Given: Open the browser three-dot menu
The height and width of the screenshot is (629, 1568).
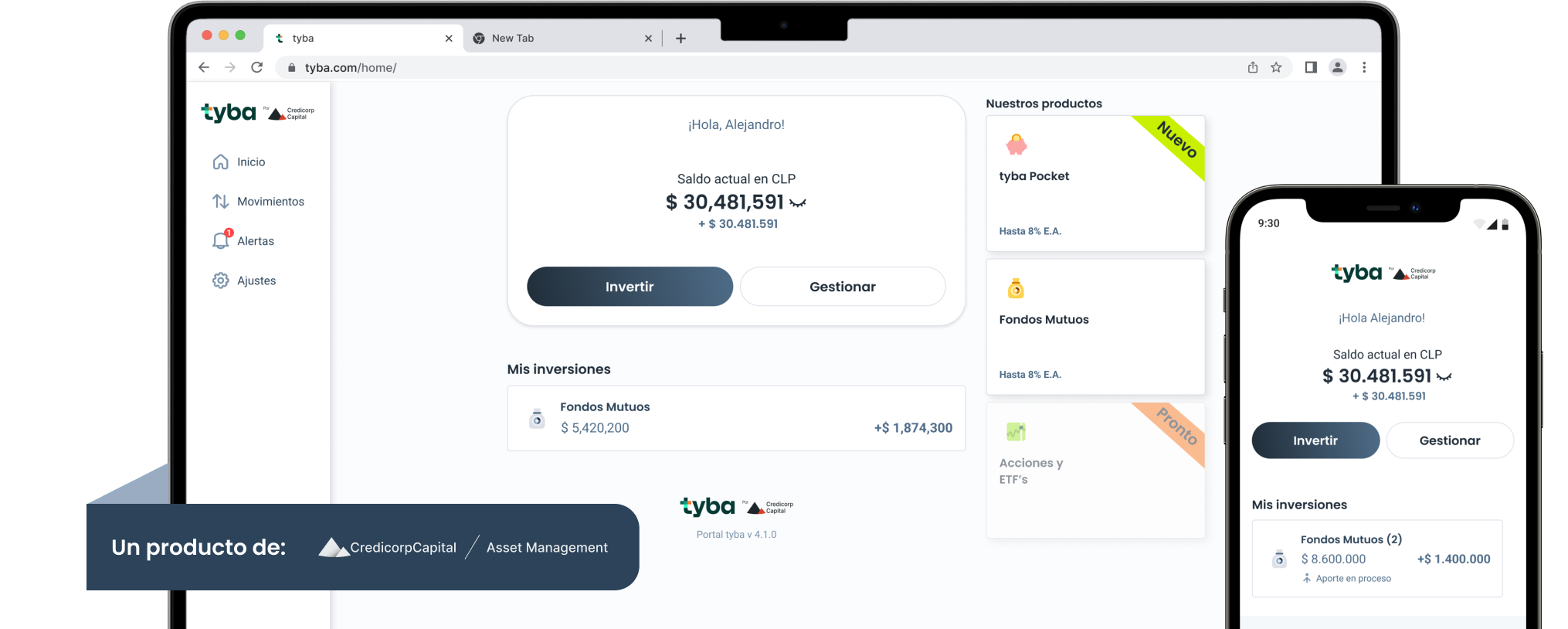Looking at the screenshot, I should (1364, 67).
